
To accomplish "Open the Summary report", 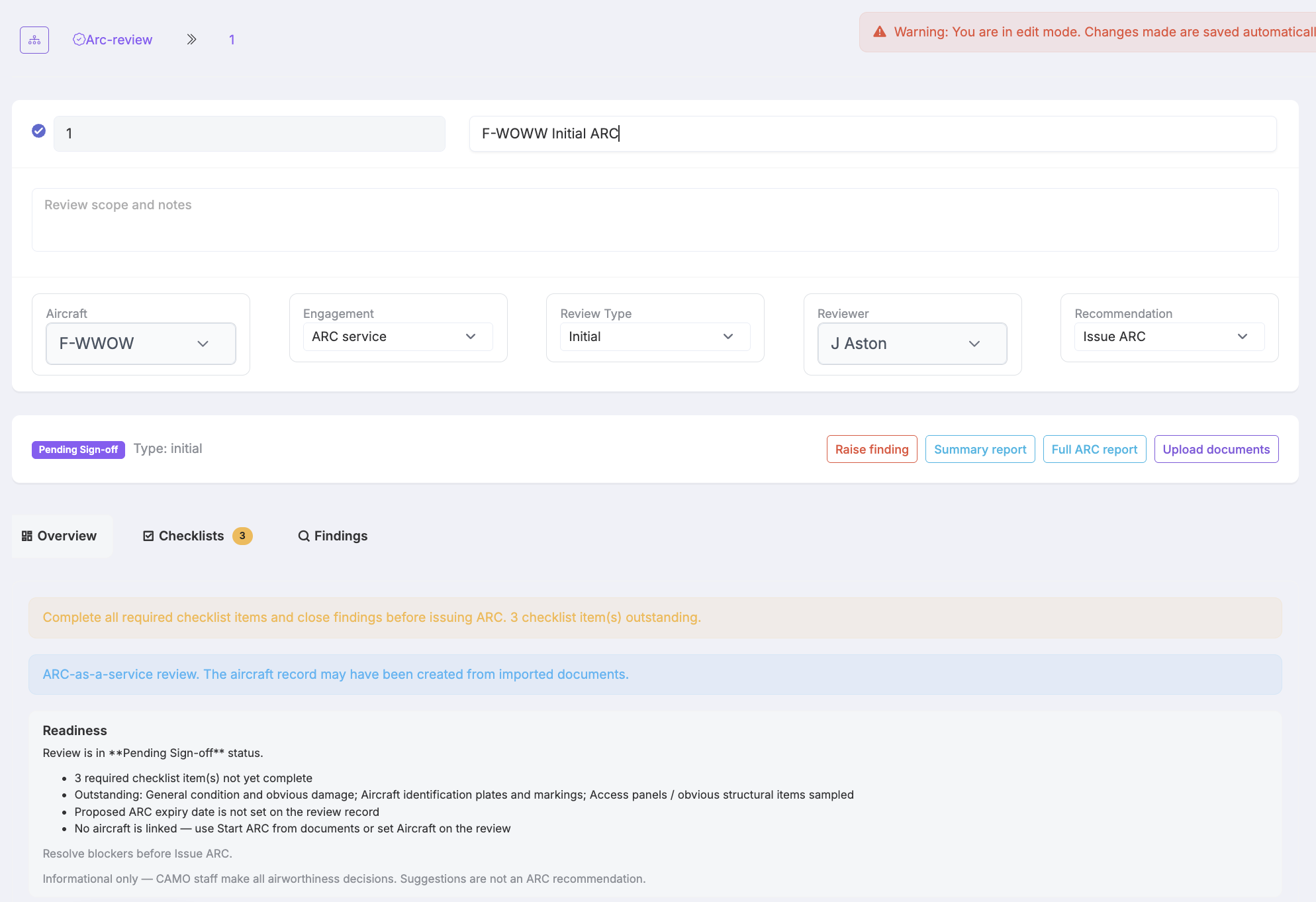I will tap(980, 449).
